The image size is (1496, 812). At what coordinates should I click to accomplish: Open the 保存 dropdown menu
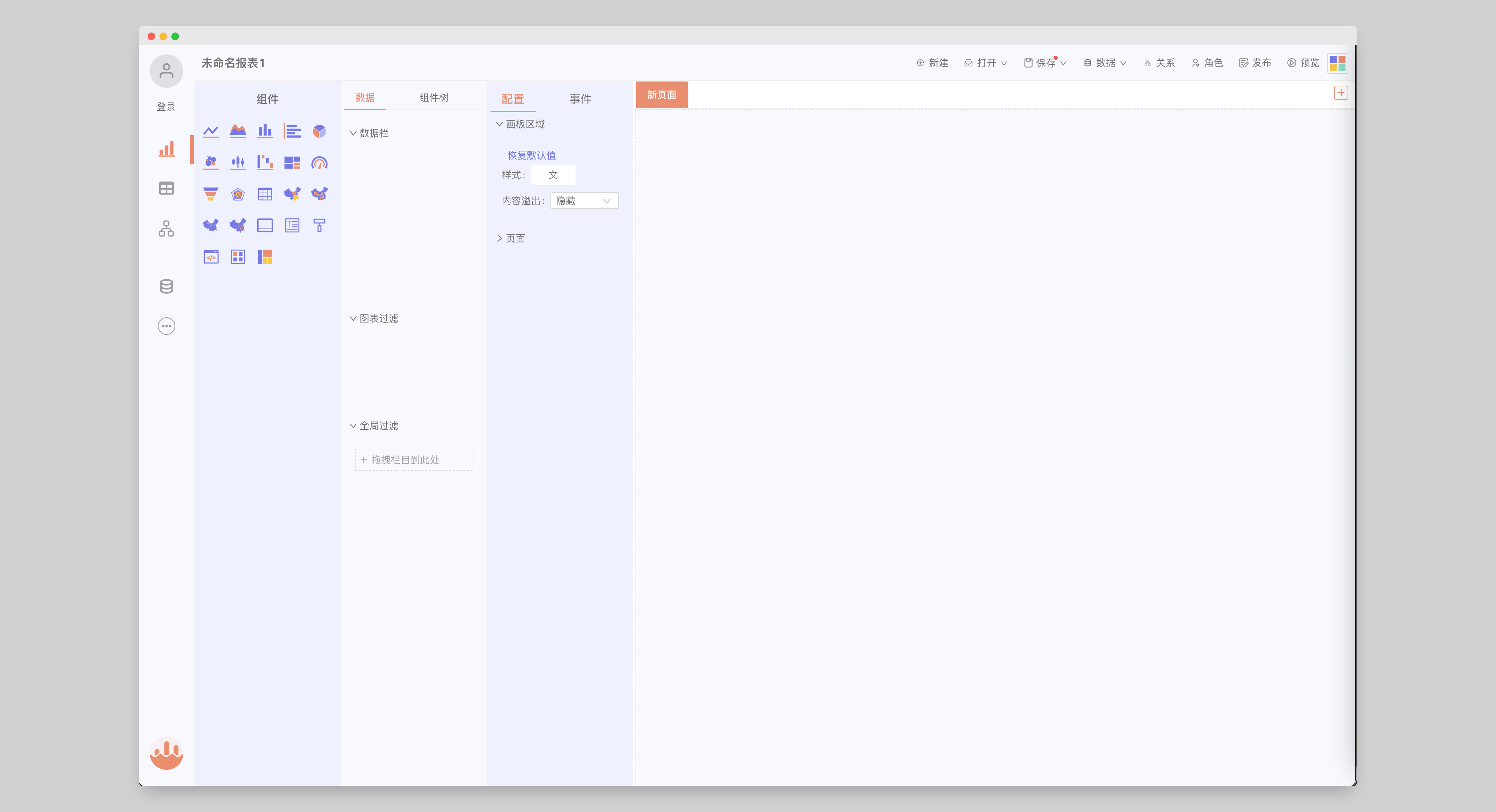click(1045, 63)
